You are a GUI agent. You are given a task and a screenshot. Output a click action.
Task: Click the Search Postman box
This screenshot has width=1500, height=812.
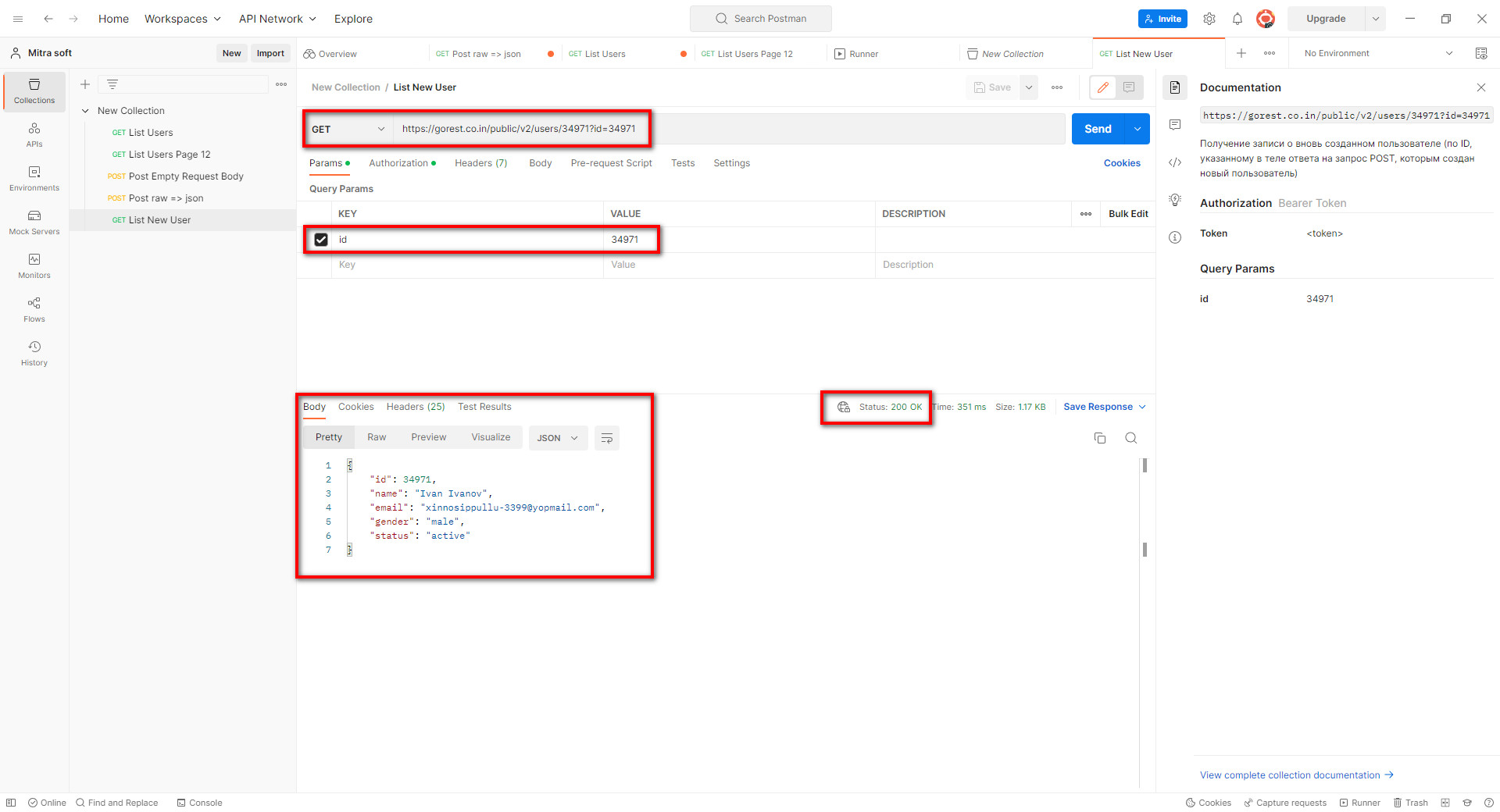(761, 19)
